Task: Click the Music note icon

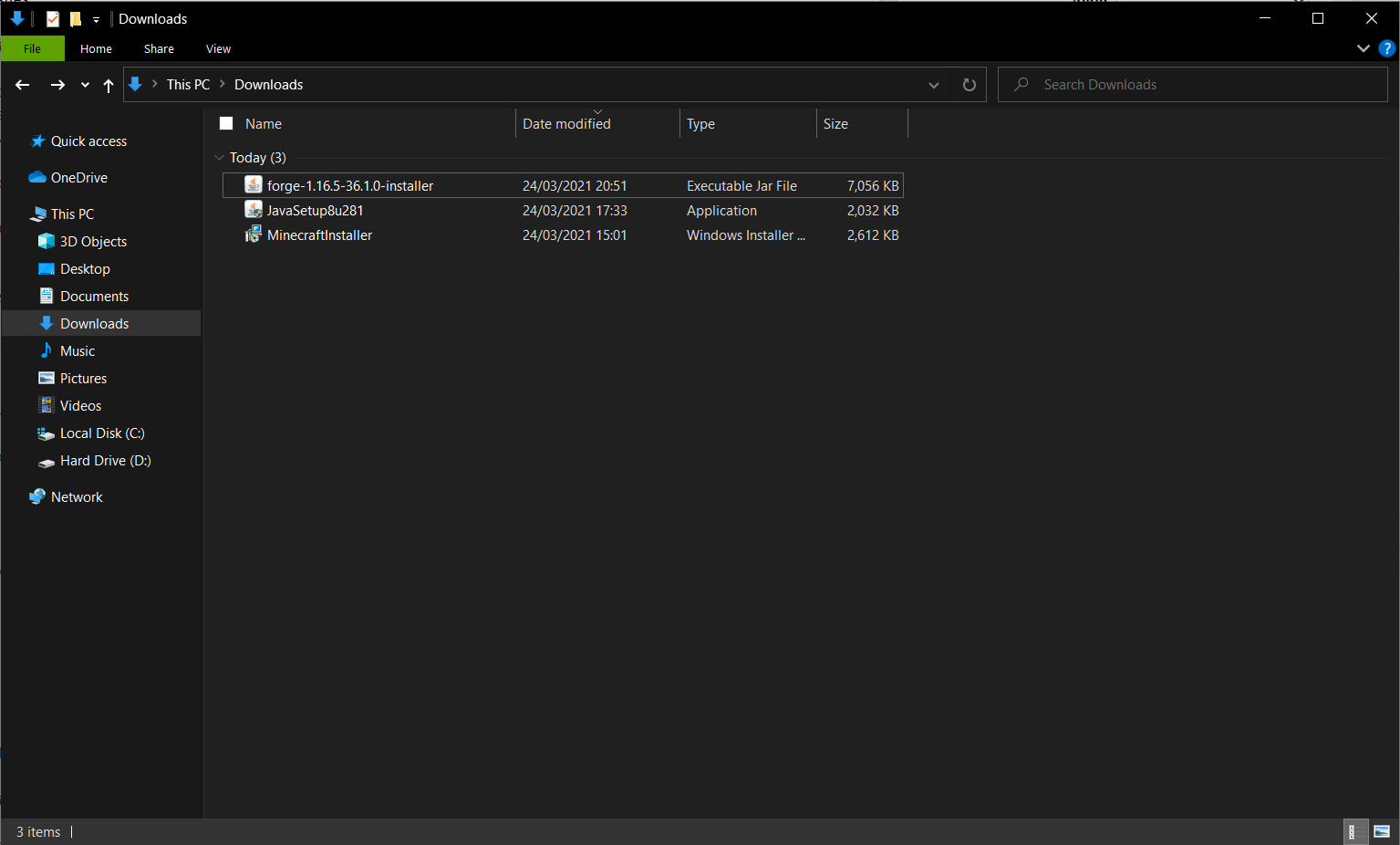Action: click(x=47, y=350)
